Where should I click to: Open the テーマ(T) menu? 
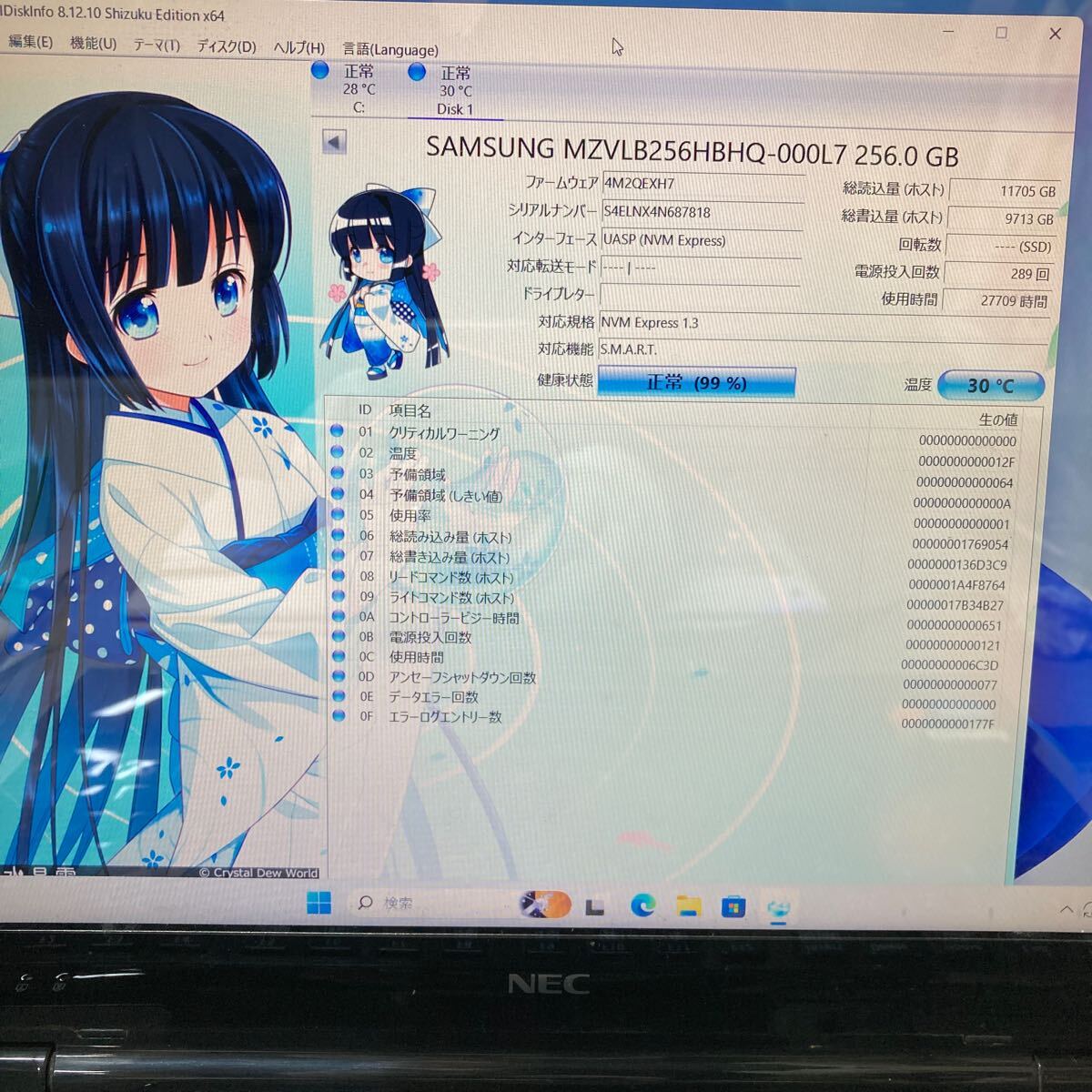[157, 45]
